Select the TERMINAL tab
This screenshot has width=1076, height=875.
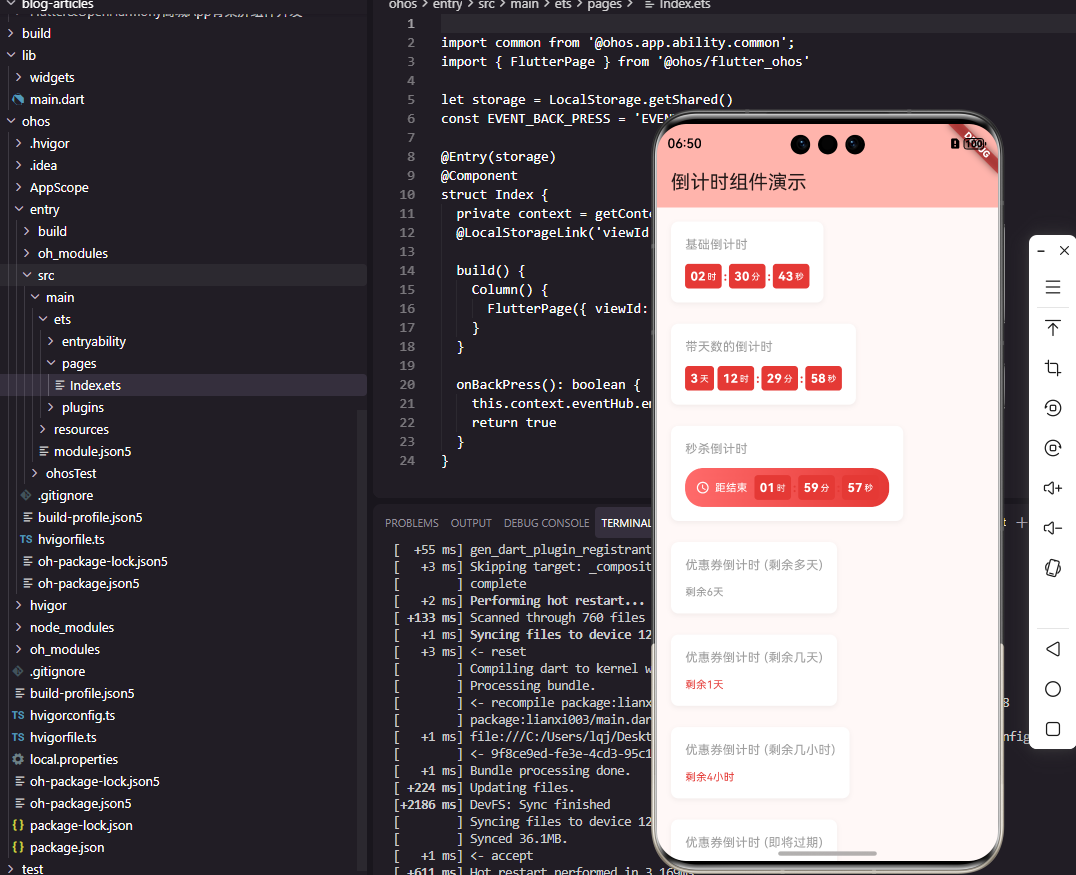coord(626,523)
